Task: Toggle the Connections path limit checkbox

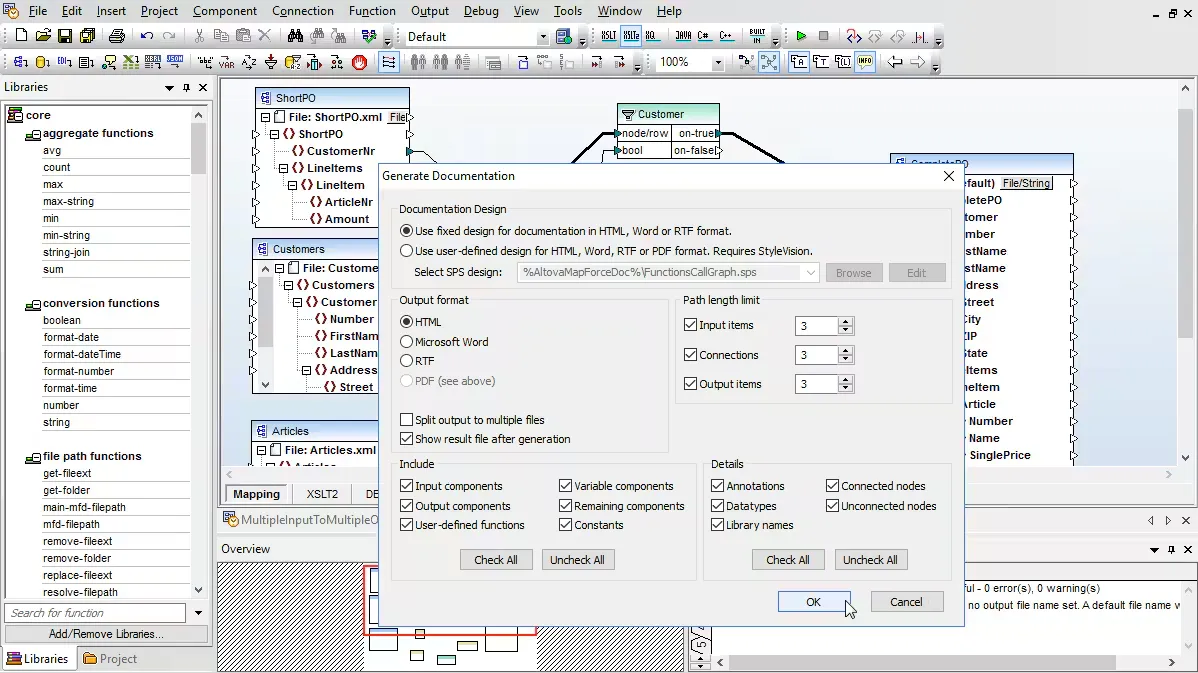Action: [691, 354]
